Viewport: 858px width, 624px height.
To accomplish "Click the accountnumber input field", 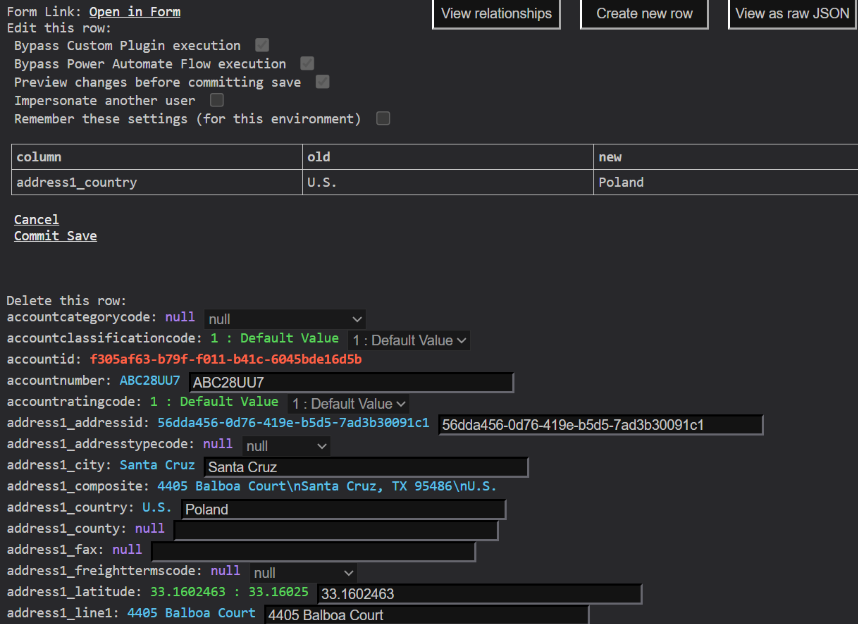I will click(x=350, y=383).
